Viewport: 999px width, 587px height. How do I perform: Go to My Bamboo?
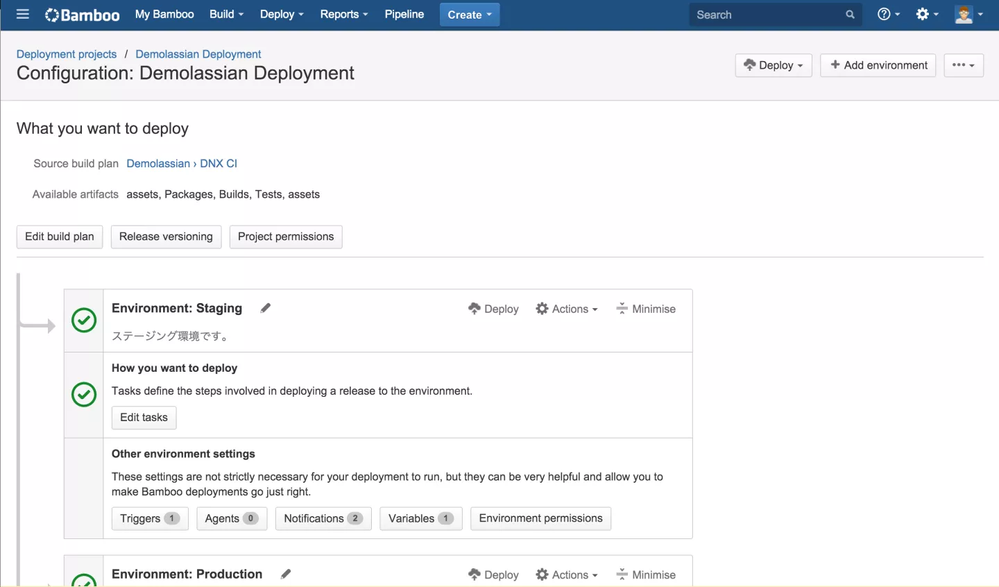(x=164, y=14)
